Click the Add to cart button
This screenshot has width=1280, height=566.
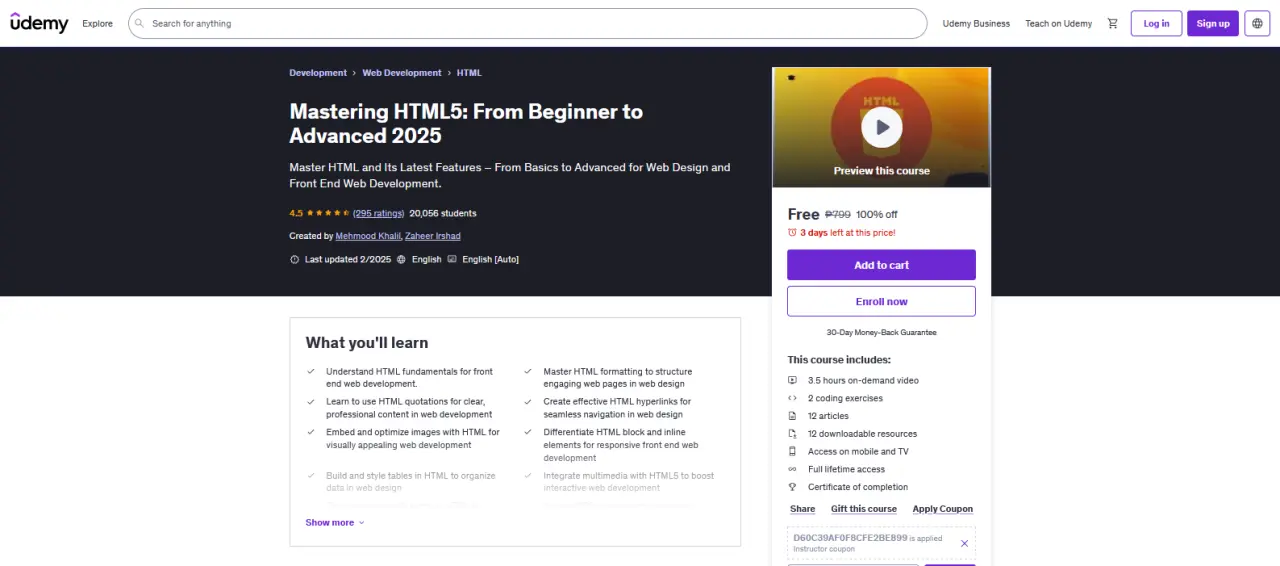[x=881, y=265]
